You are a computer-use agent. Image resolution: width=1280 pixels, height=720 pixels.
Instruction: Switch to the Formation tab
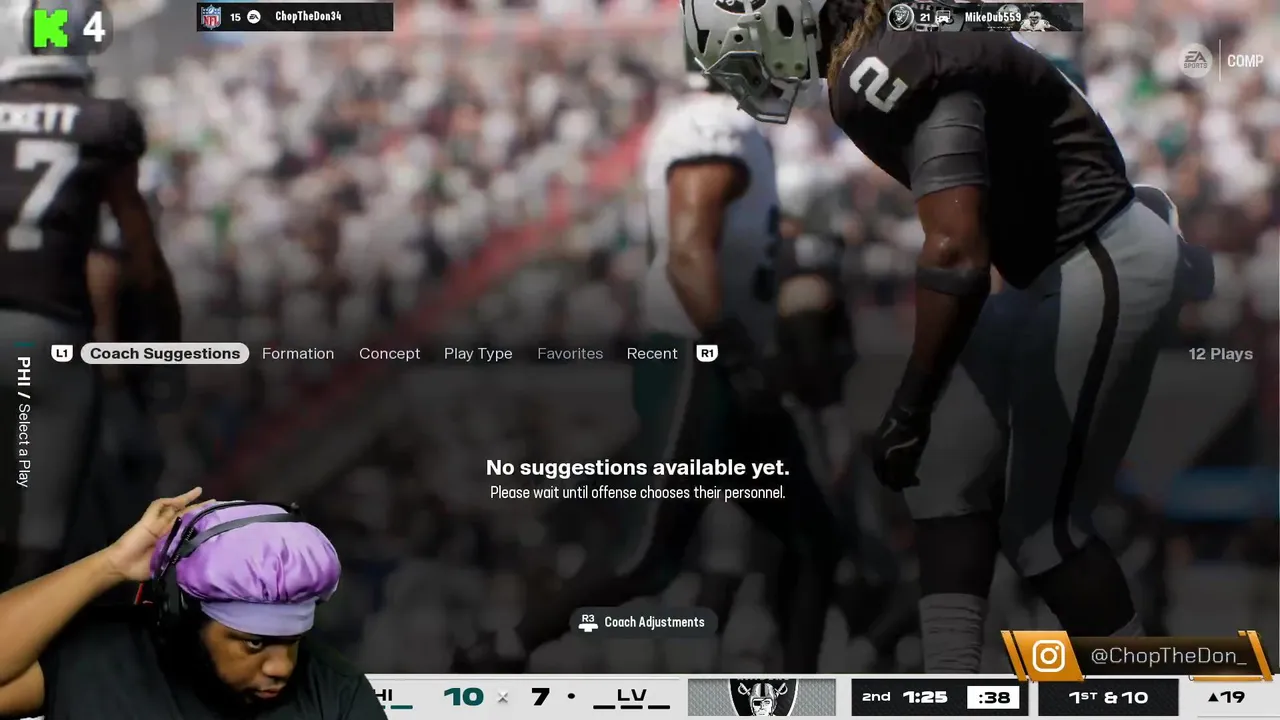pyautogui.click(x=298, y=353)
